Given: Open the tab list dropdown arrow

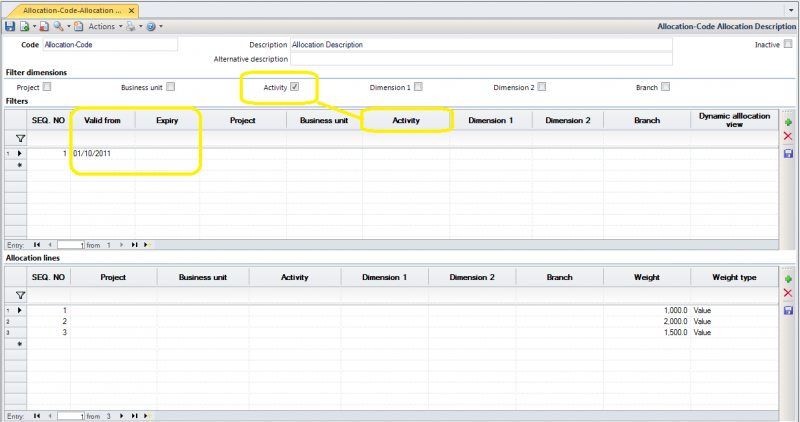Looking at the screenshot, I should click(x=791, y=10).
